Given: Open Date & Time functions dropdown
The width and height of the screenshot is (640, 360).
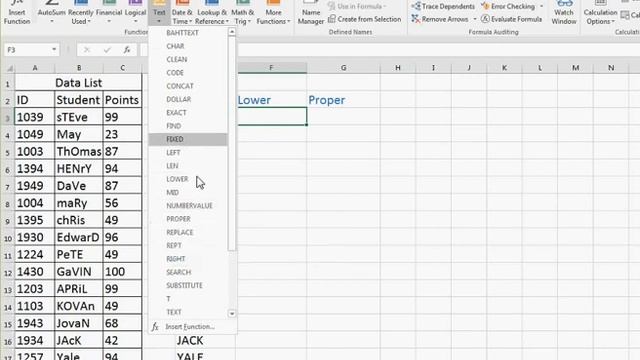Looking at the screenshot, I should [x=182, y=13].
